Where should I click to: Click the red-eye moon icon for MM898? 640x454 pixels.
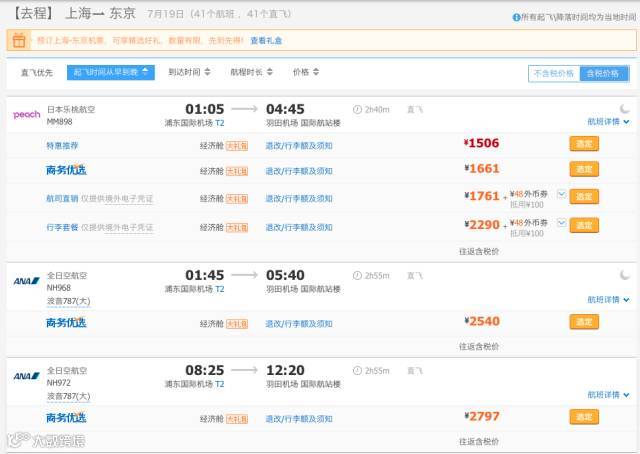coord(624,109)
